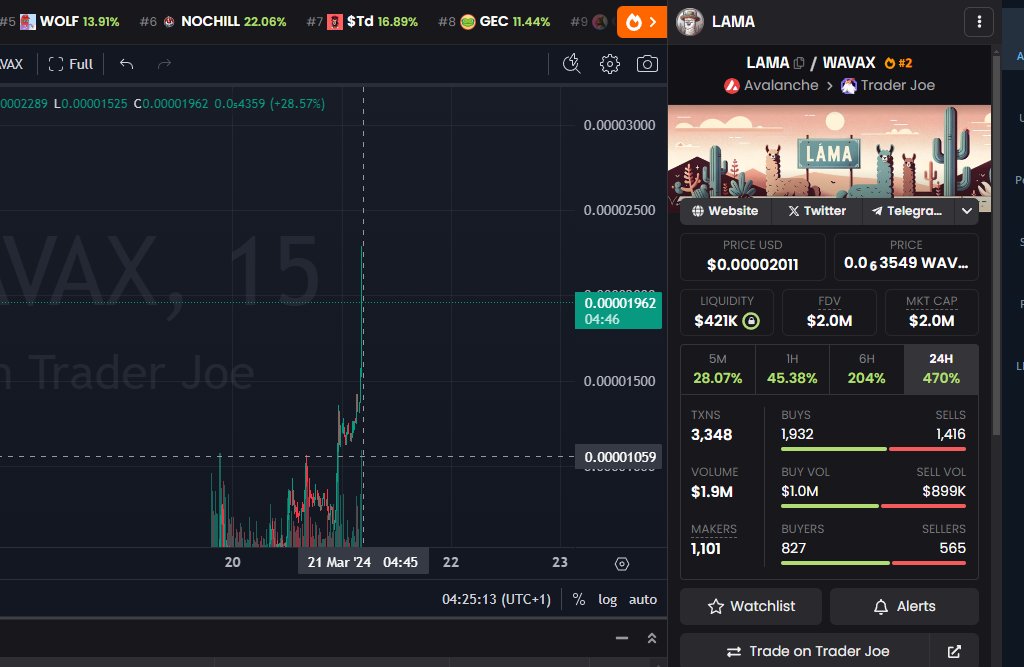Click the price in WAVAX box
This screenshot has height=667, width=1024.
[x=906, y=256]
